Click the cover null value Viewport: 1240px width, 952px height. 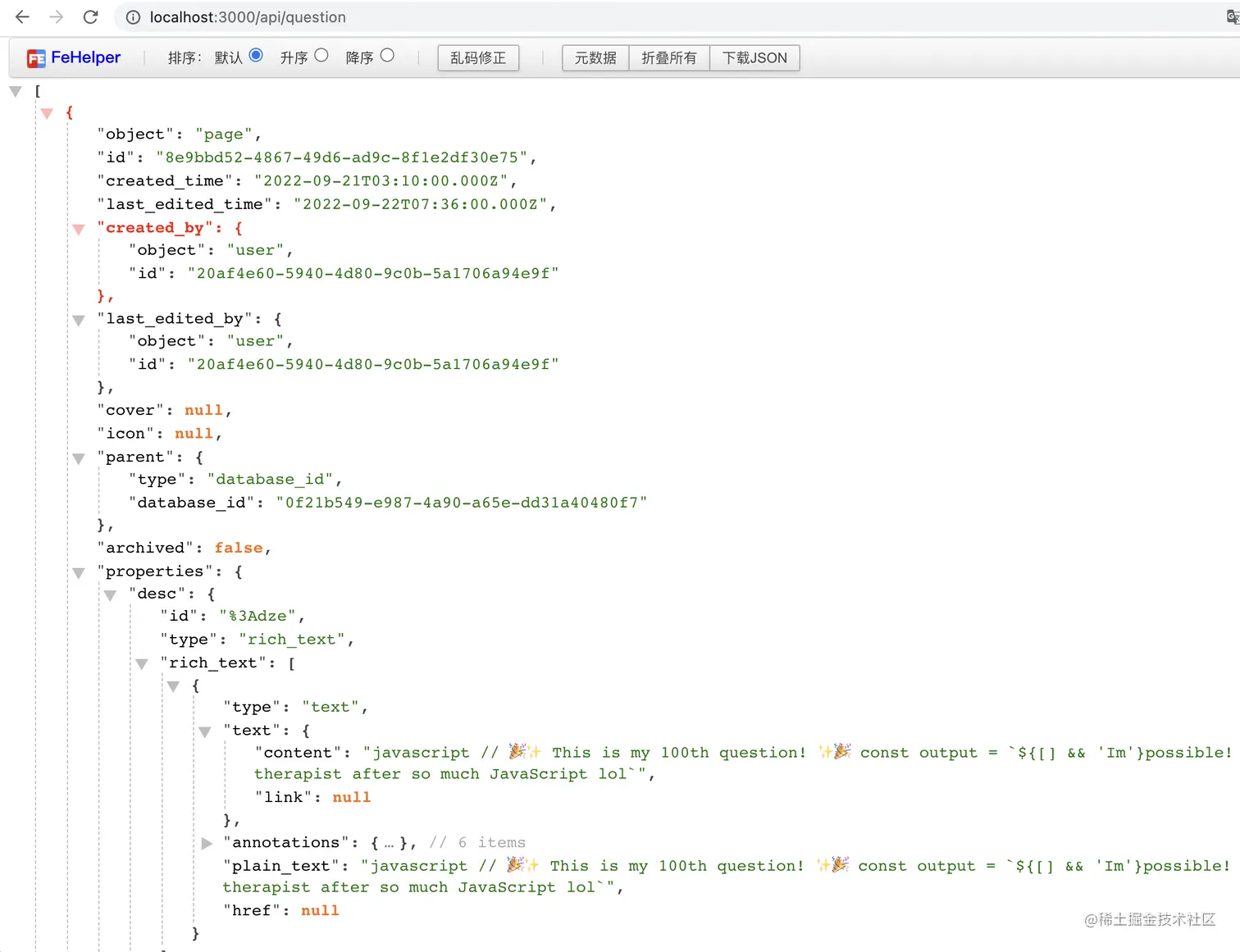(x=203, y=410)
